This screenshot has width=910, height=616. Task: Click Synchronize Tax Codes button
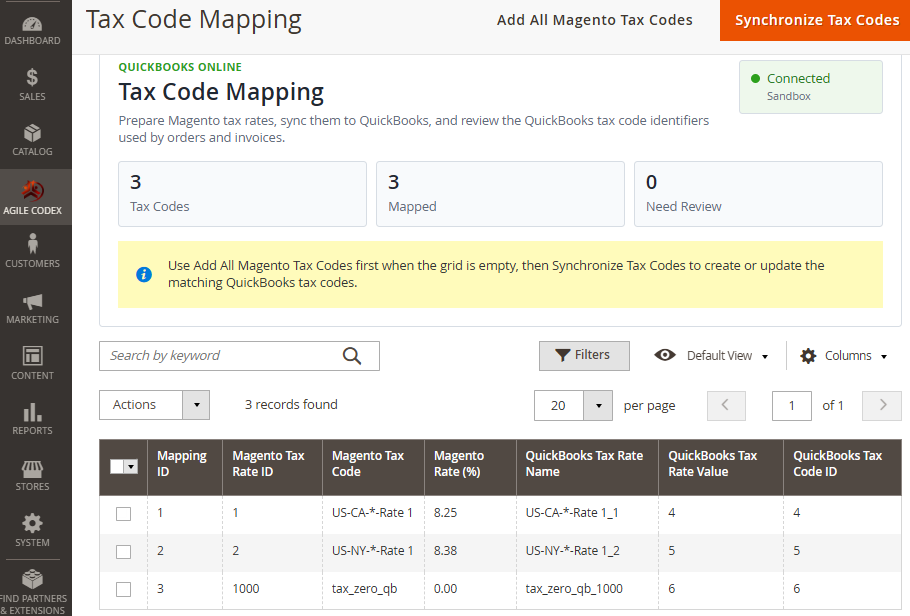[815, 20]
